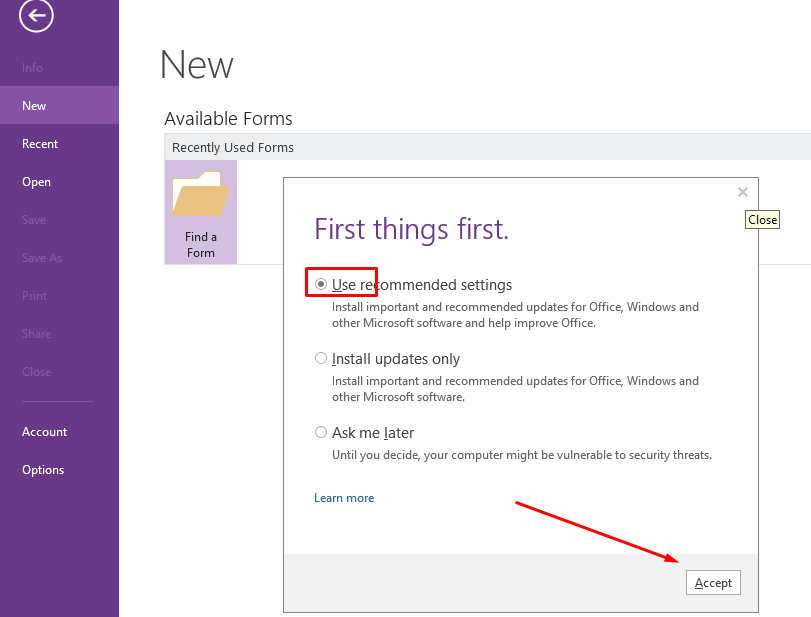Click the Recently Used Forms header

coord(487,147)
